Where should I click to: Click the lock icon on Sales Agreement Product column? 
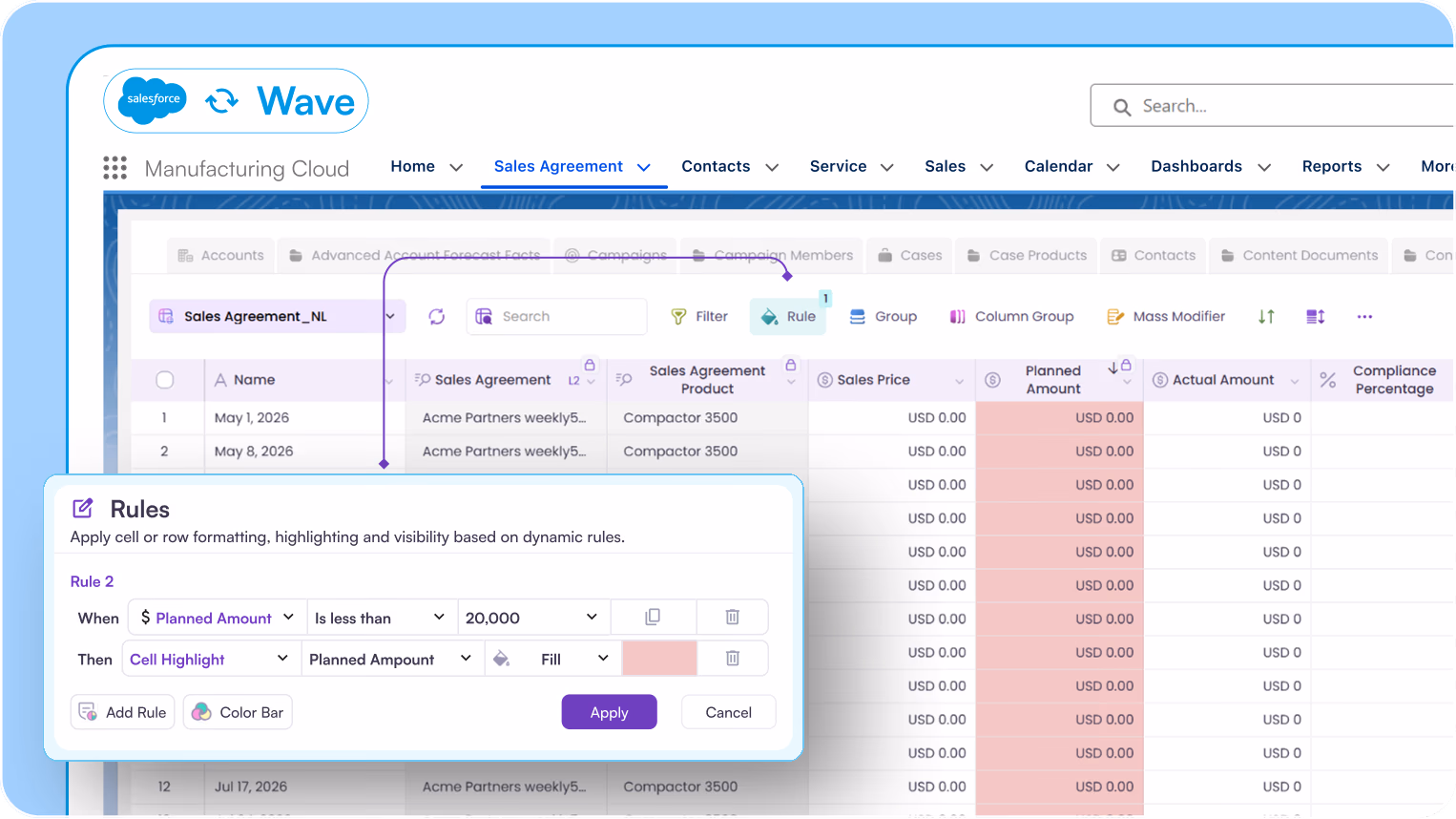(790, 365)
